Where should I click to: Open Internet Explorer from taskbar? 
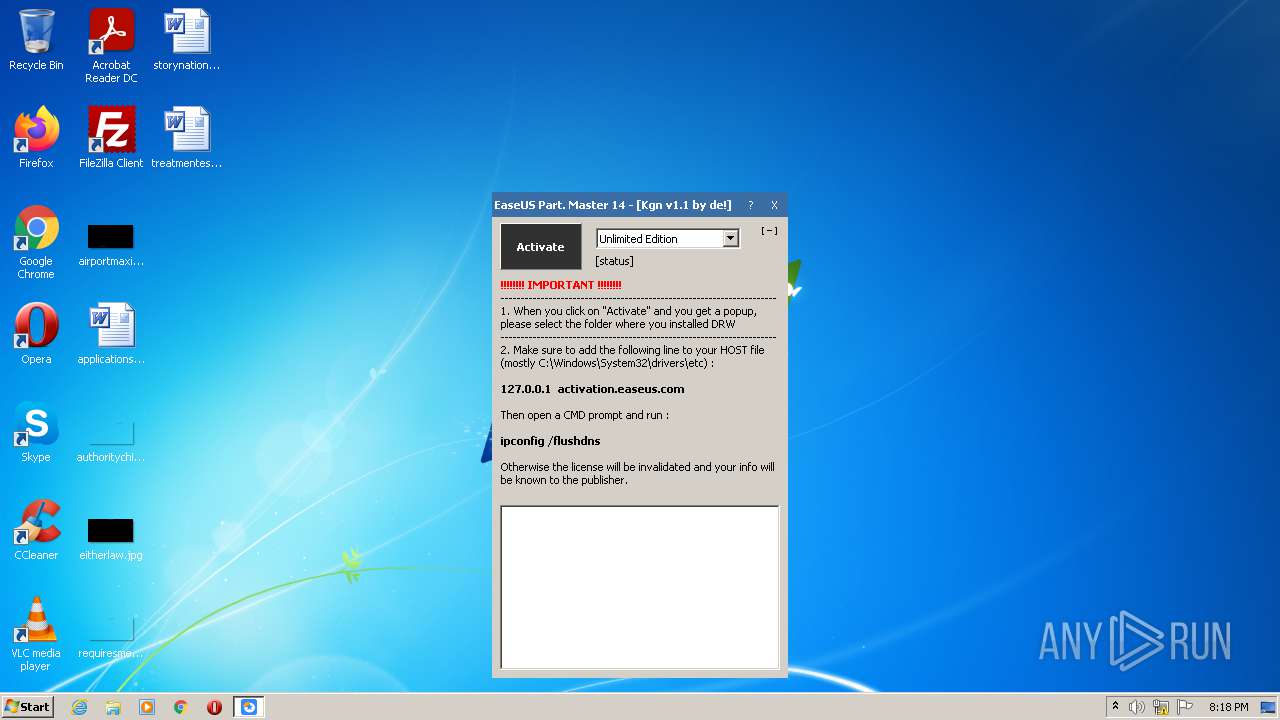pos(79,707)
